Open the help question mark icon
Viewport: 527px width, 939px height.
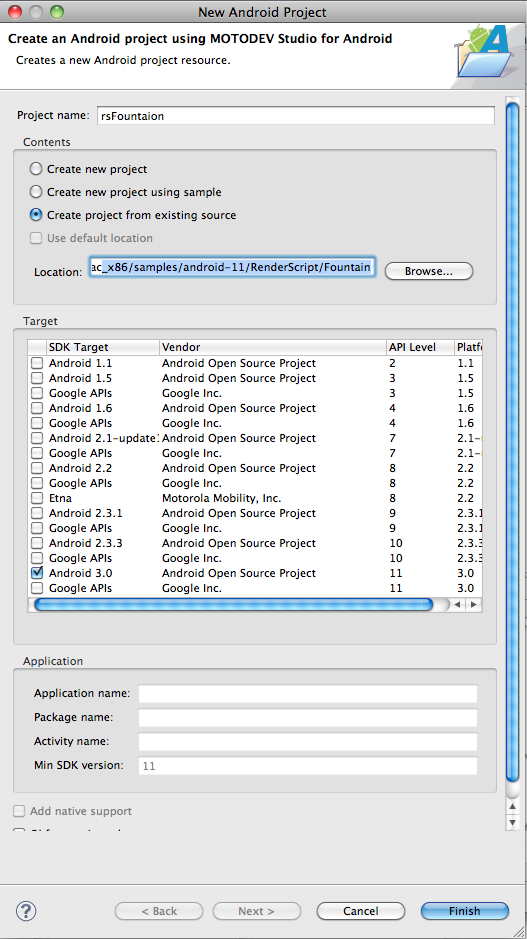click(26, 911)
